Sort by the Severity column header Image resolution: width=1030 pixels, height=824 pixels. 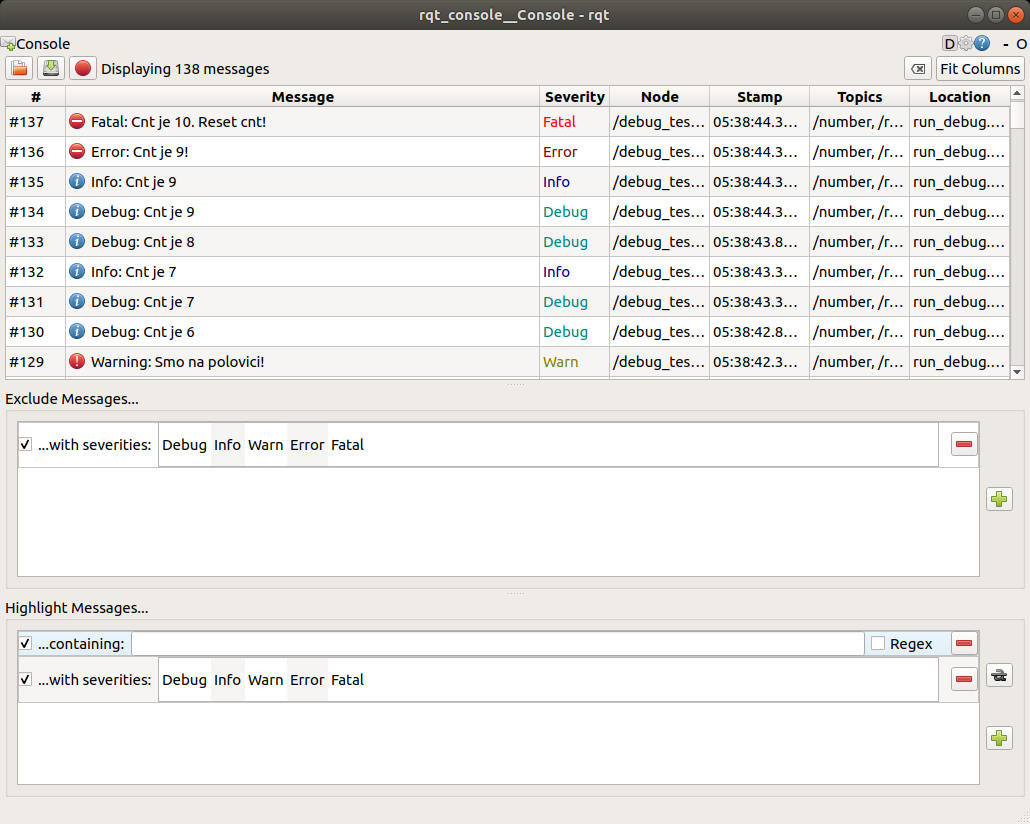click(x=574, y=97)
